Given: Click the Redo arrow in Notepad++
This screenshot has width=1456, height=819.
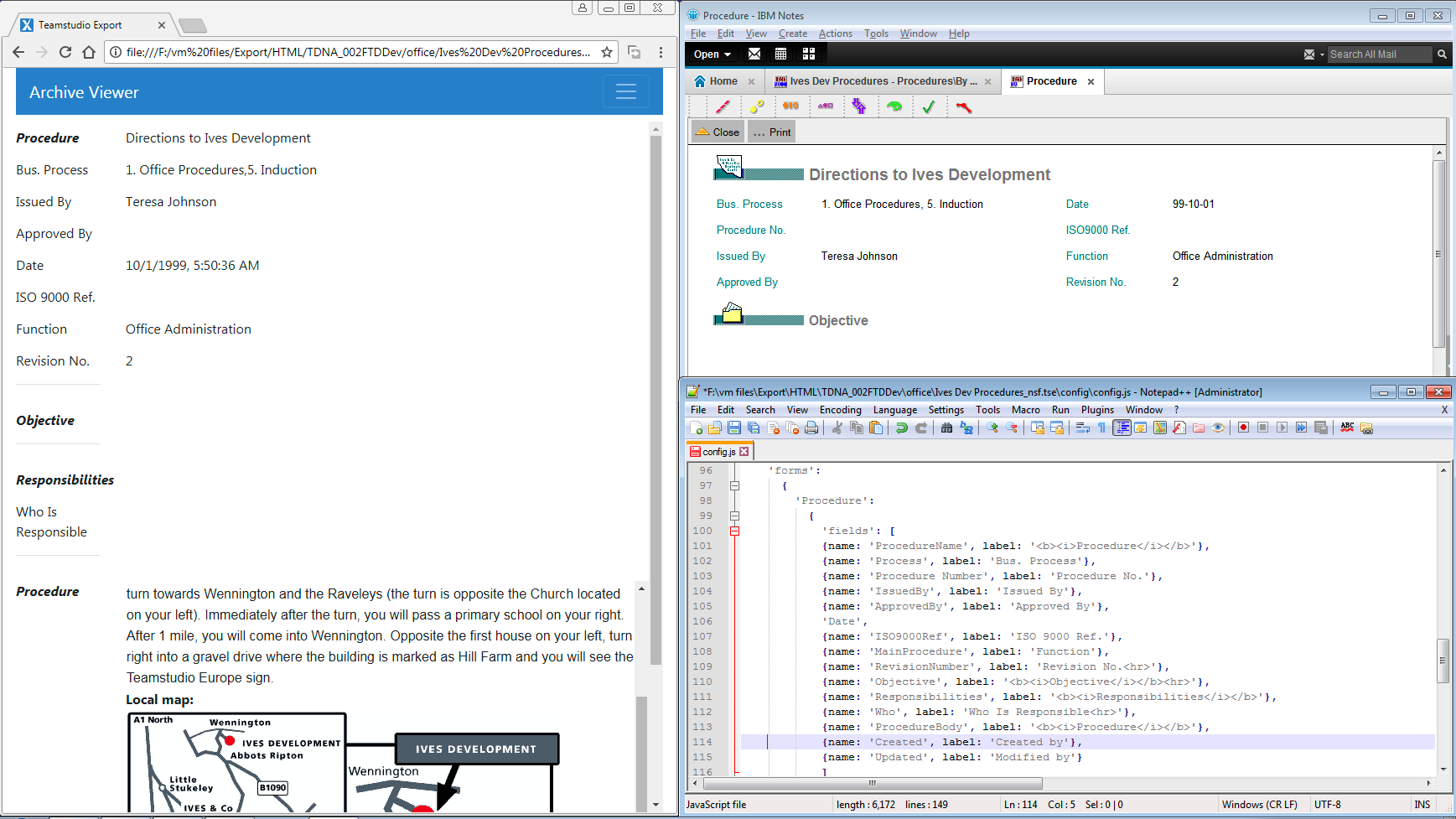Looking at the screenshot, I should 921,428.
